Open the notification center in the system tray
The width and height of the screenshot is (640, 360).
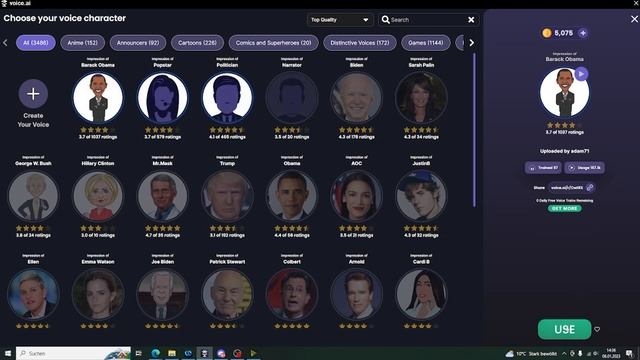coord(629,353)
